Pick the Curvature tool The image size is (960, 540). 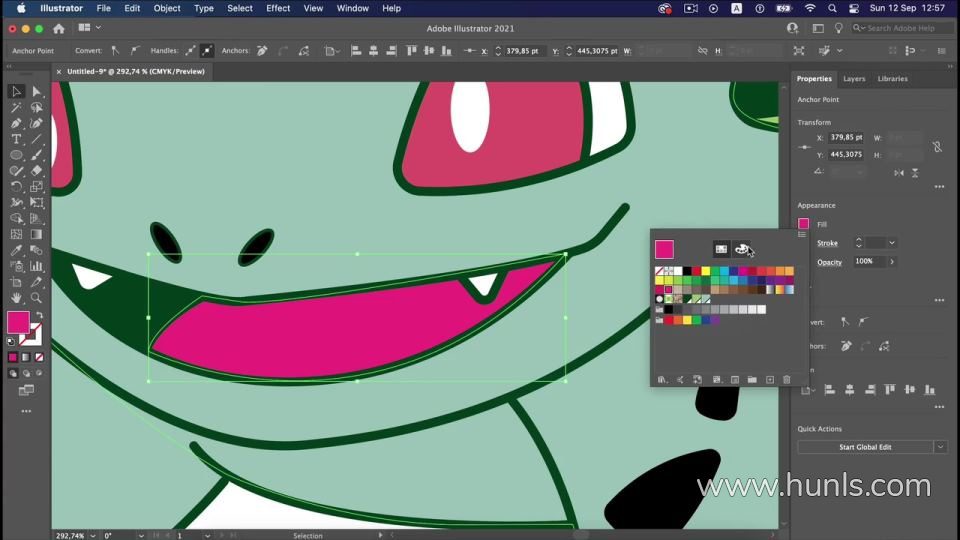(36, 123)
